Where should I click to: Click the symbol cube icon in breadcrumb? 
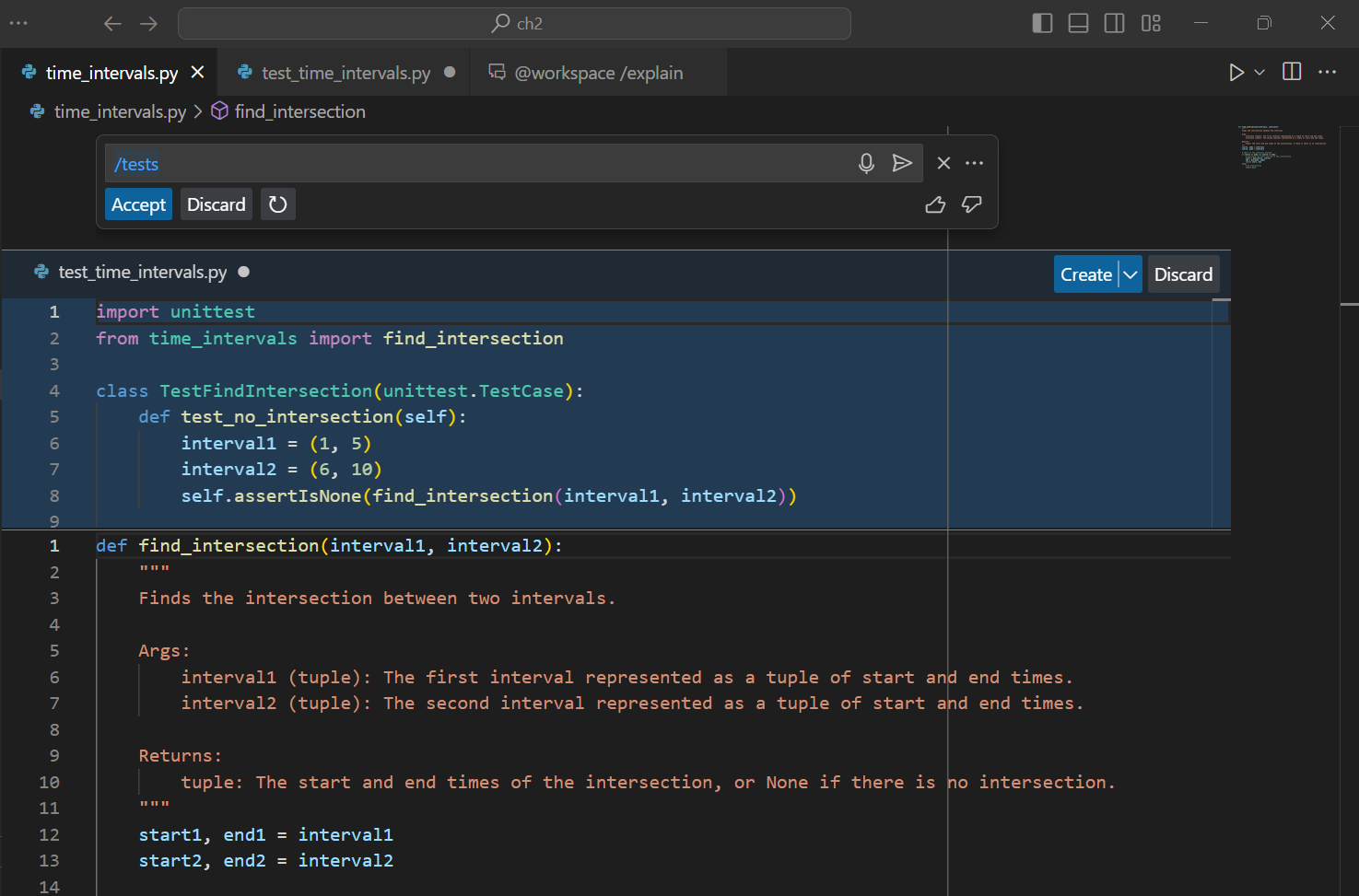(x=219, y=111)
